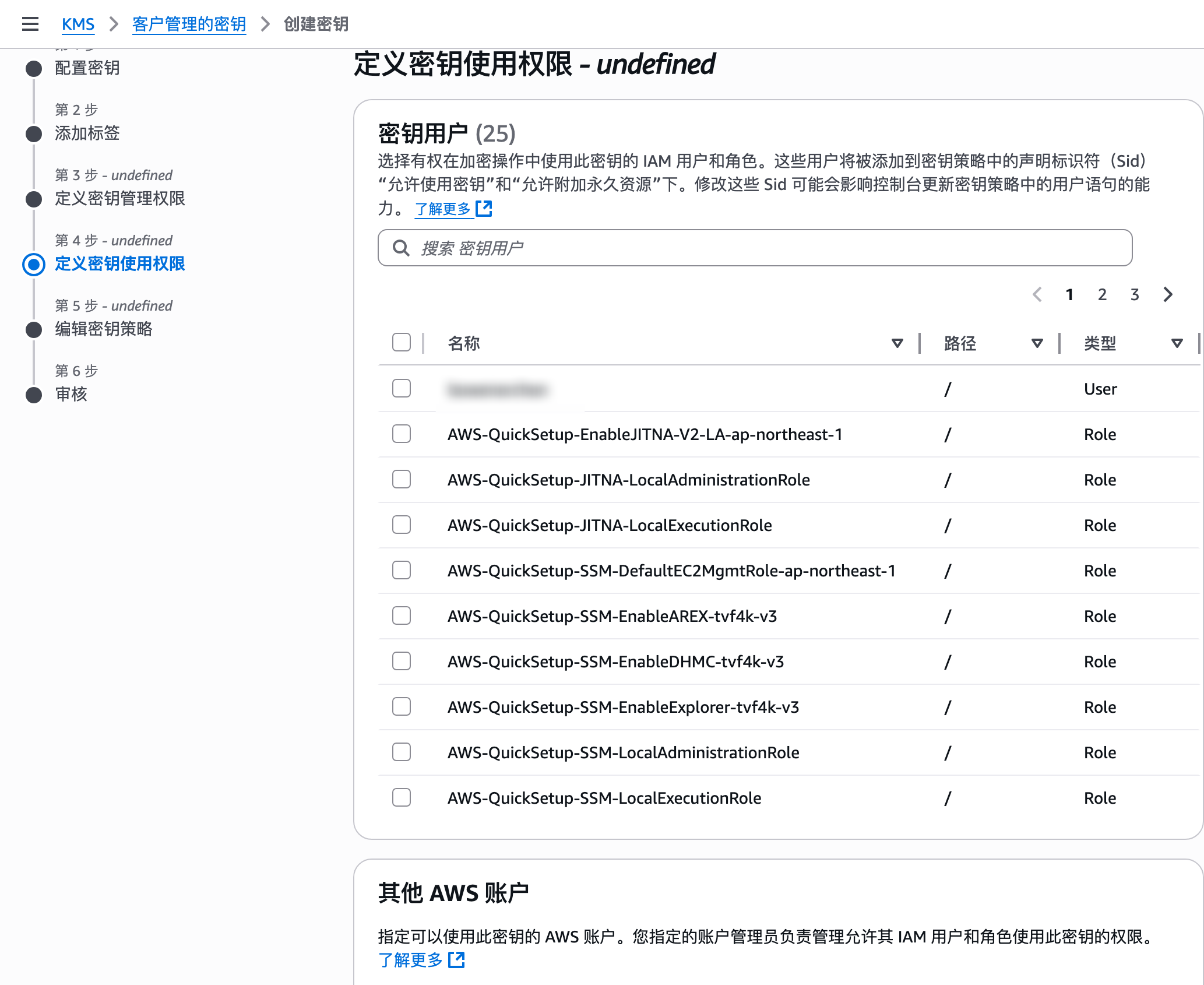Click the 搜索密钥用户 search input field
This screenshot has height=985, width=1204.
click(641, 247)
